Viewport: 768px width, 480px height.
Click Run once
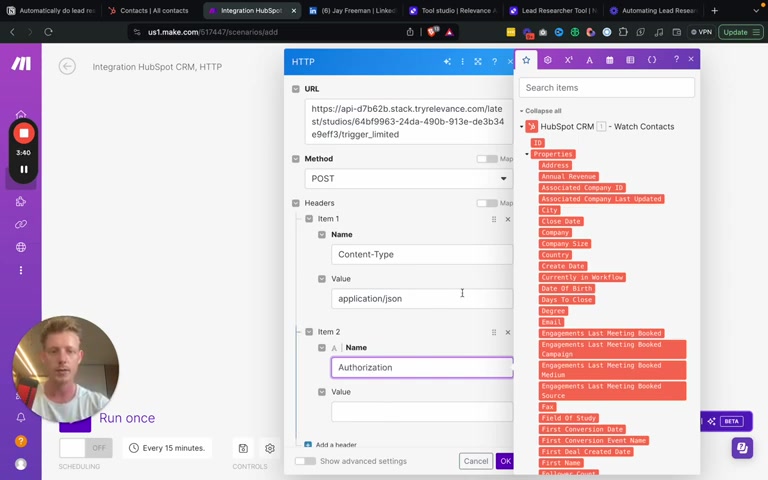127,418
